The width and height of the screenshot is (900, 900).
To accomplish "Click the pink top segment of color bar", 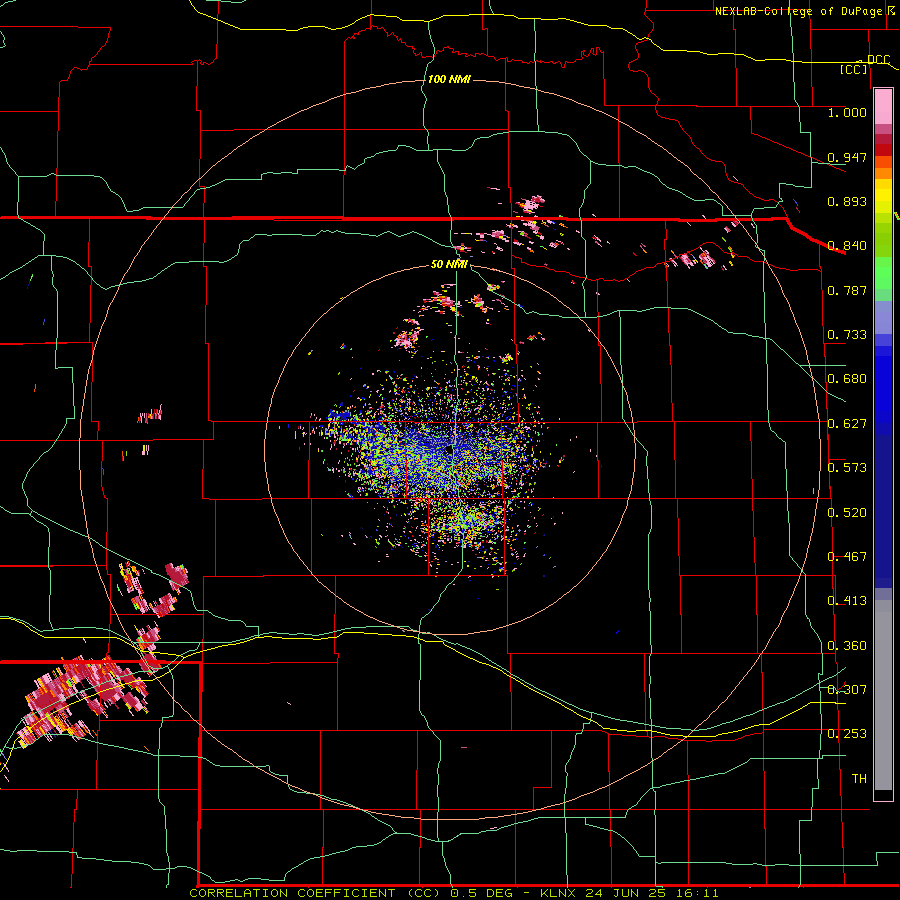I will (x=883, y=106).
